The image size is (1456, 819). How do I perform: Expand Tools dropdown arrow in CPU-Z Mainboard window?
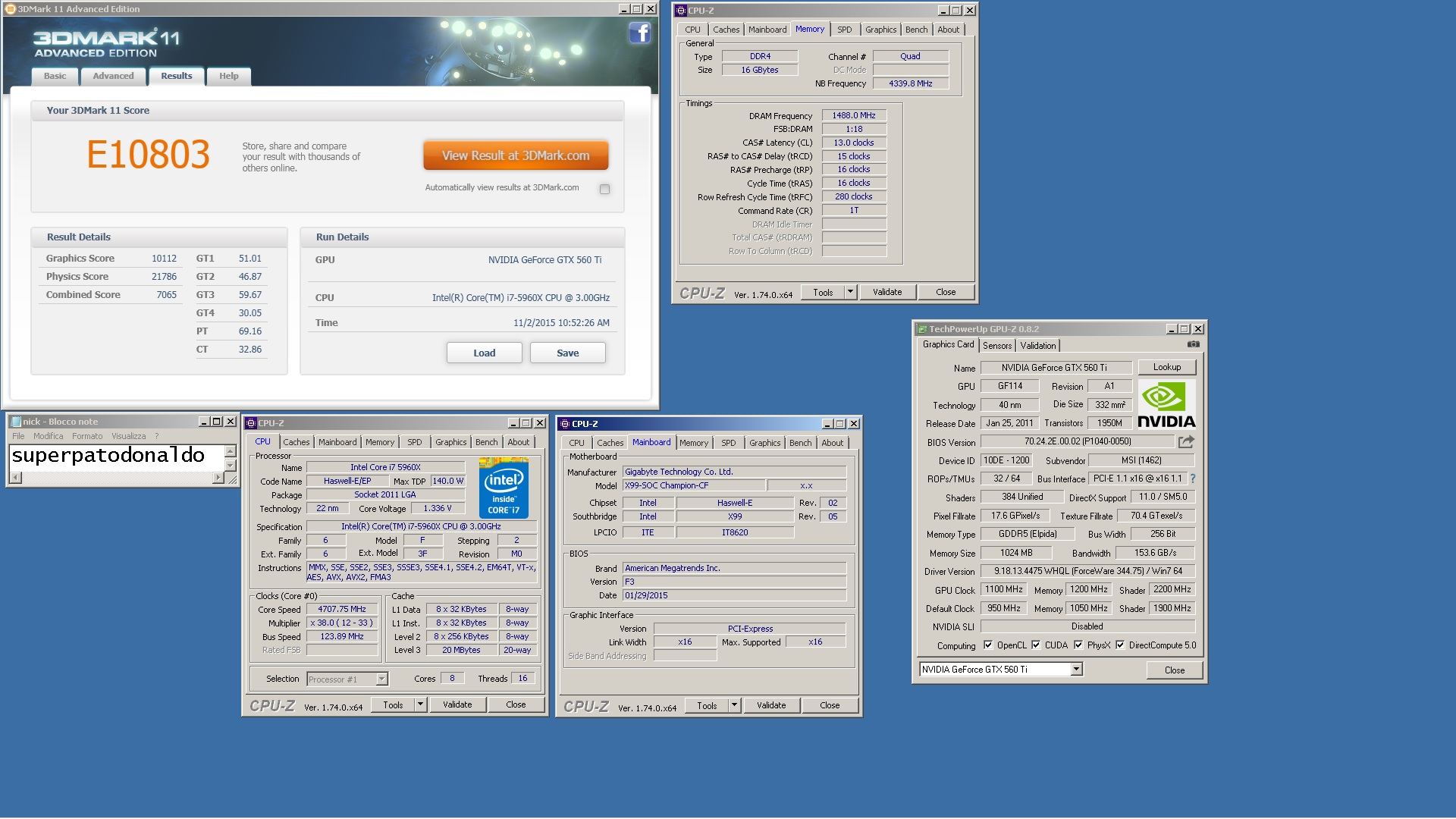734,705
